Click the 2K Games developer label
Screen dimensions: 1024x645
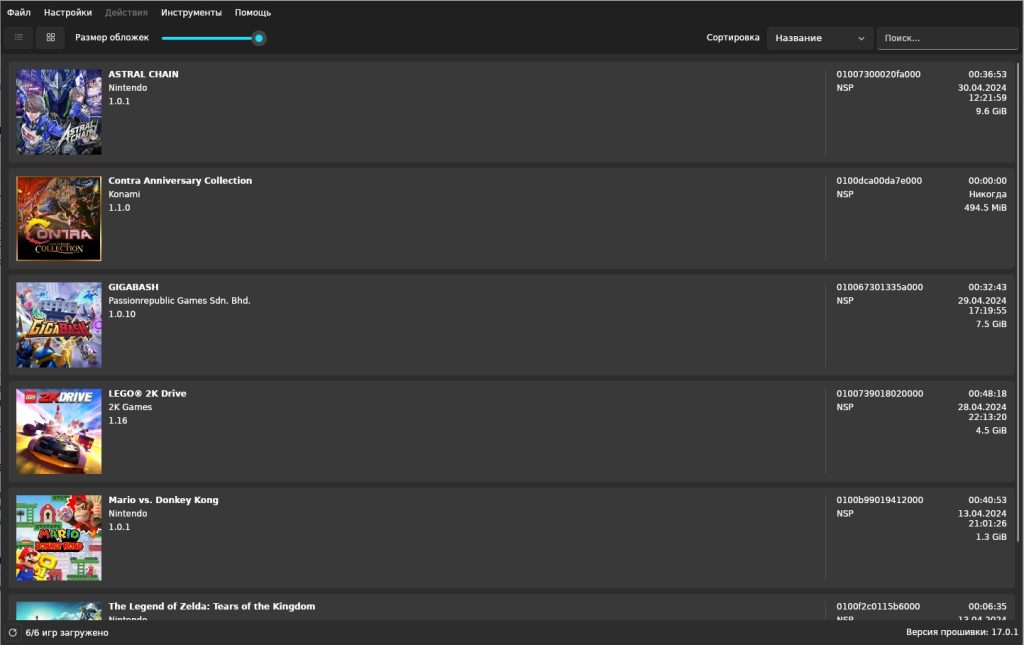click(130, 407)
